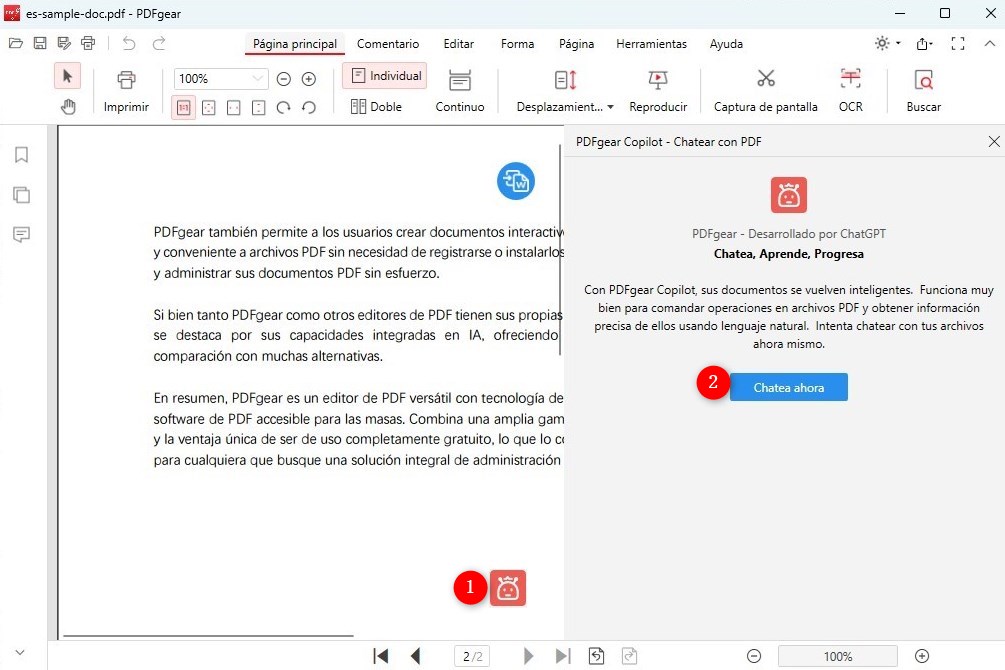Viewport: 1005px width, 670px height.
Task: Zoom in with the ribbon plus button
Action: (x=309, y=79)
